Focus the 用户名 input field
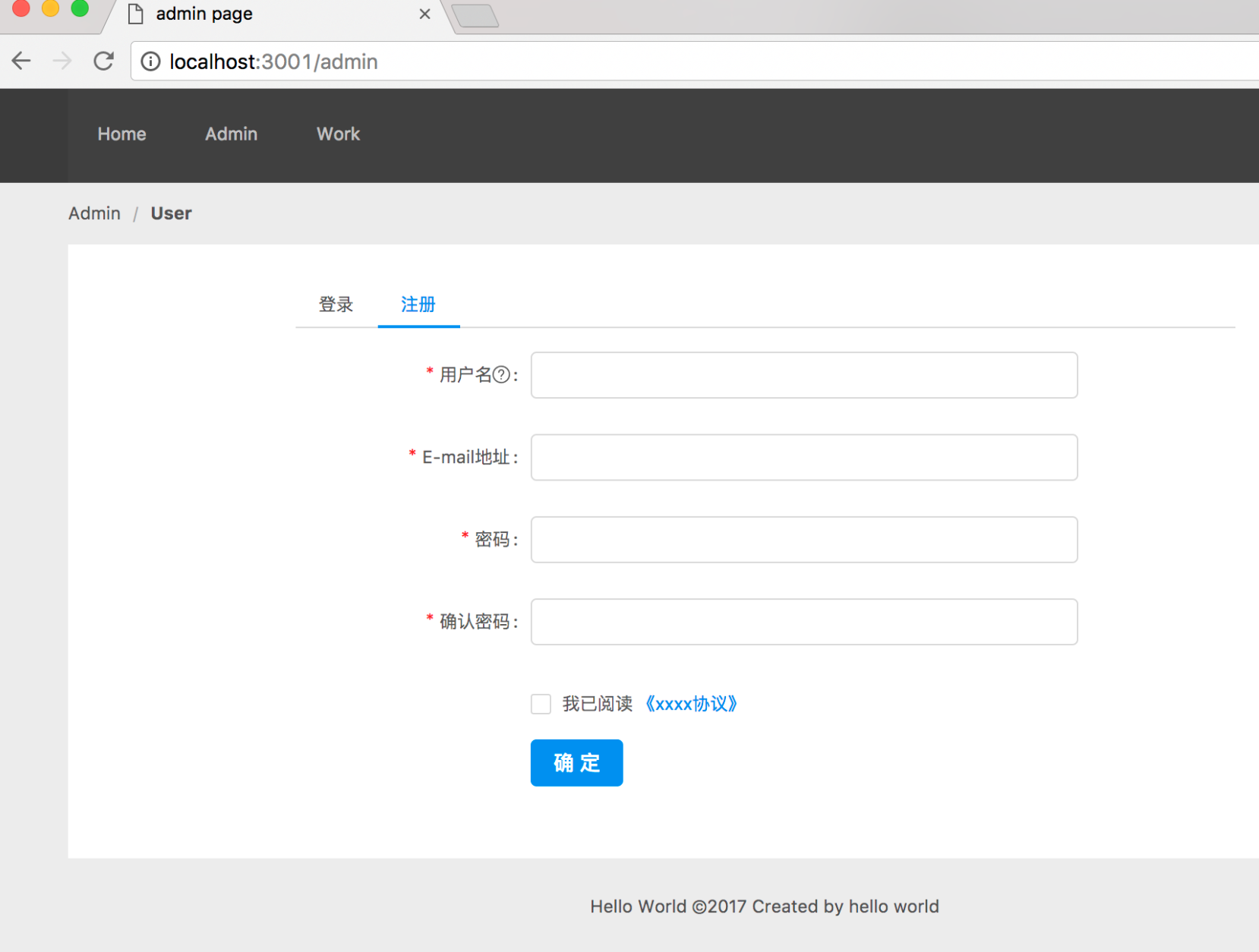Image resolution: width=1259 pixels, height=952 pixels. coord(803,375)
